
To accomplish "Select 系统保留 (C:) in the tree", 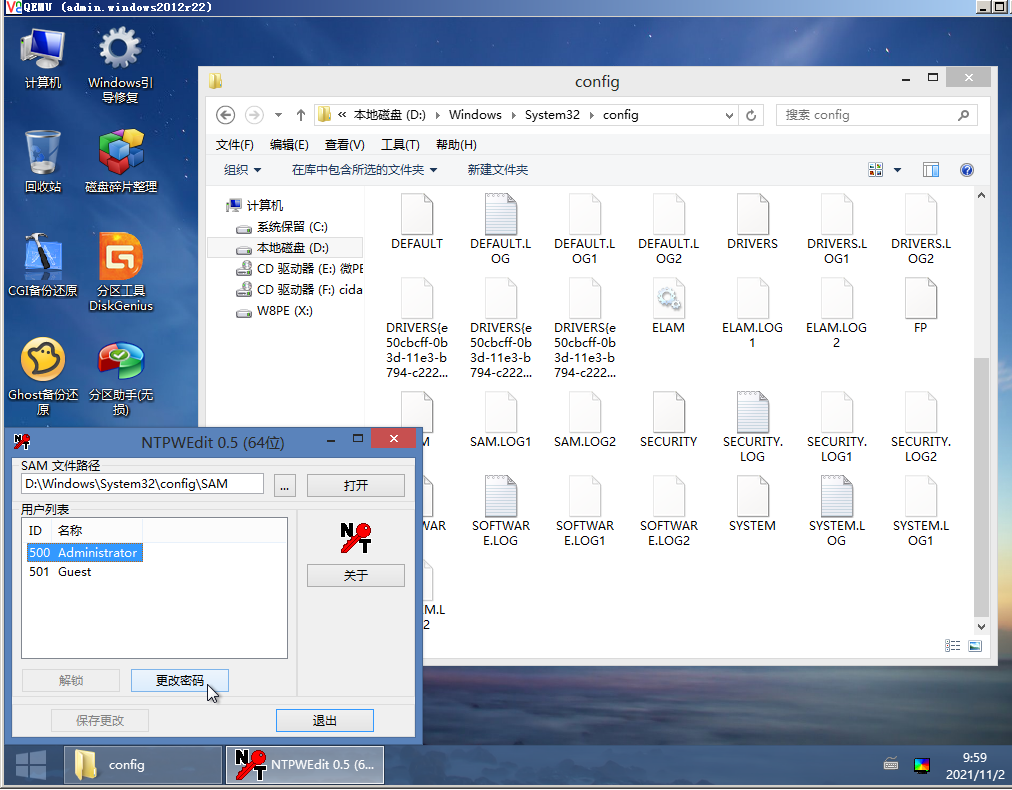I will [282, 227].
